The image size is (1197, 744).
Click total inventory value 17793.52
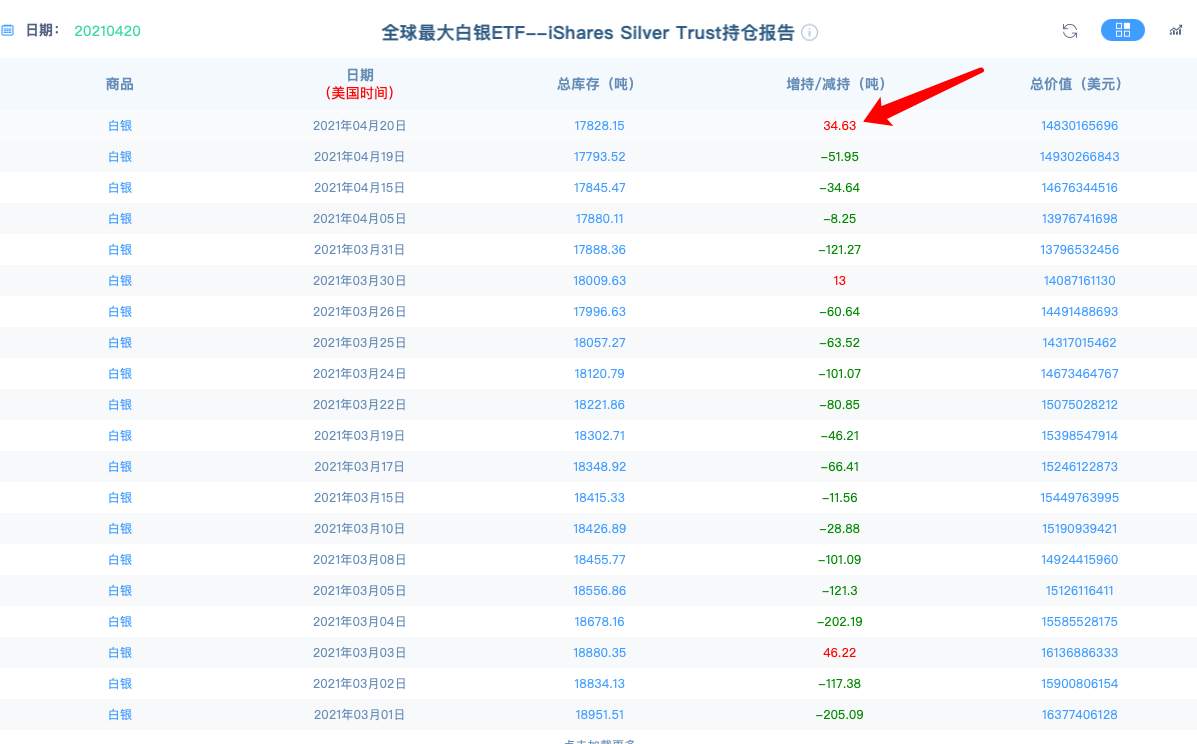[599, 156]
